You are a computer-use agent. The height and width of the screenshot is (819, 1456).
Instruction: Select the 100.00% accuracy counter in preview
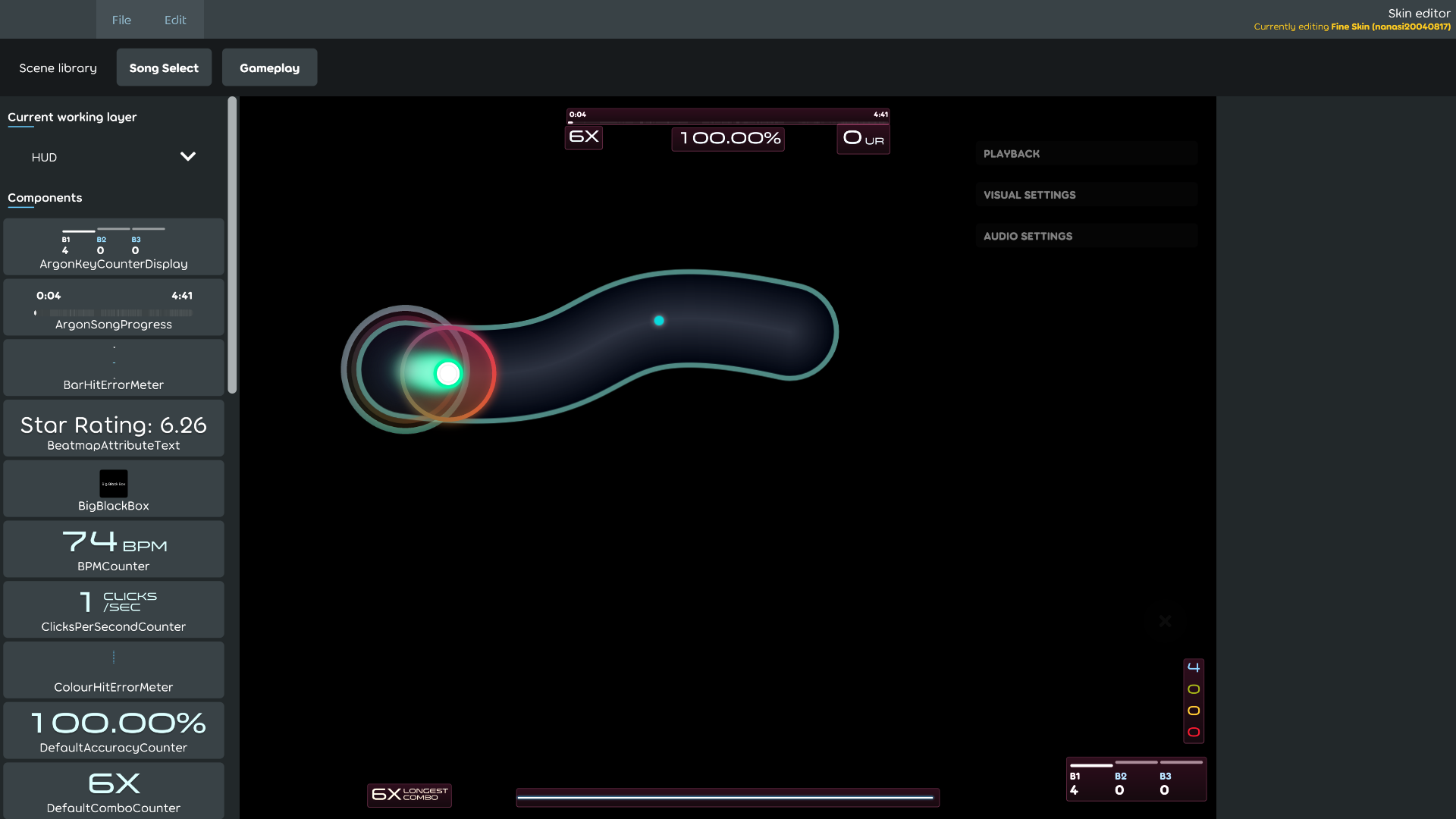pyautogui.click(x=728, y=139)
